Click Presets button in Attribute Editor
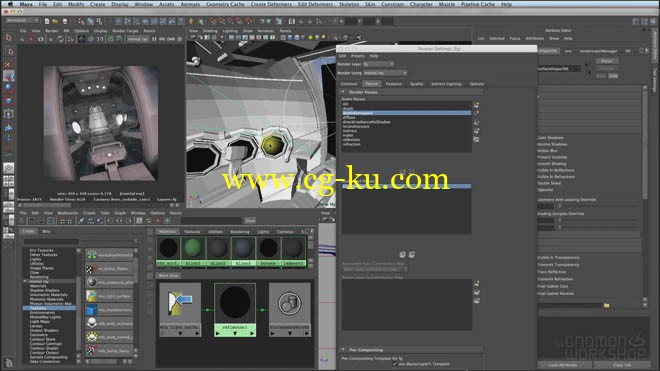660x371 pixels. (x=607, y=68)
